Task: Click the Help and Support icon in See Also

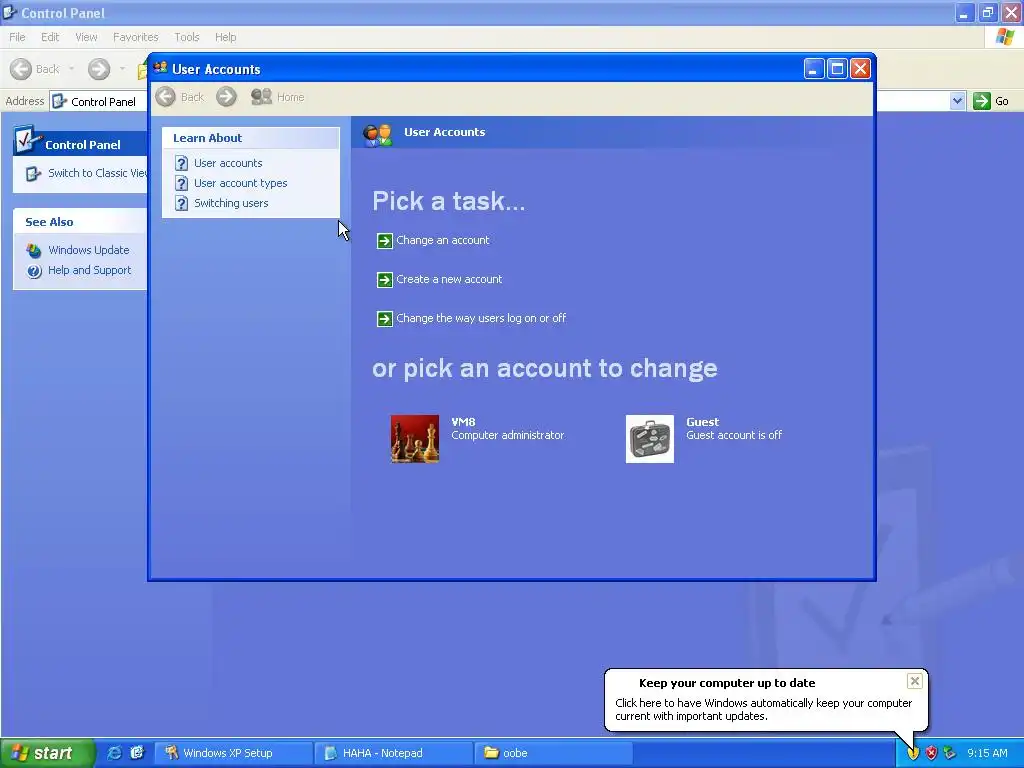Action: pos(34,271)
